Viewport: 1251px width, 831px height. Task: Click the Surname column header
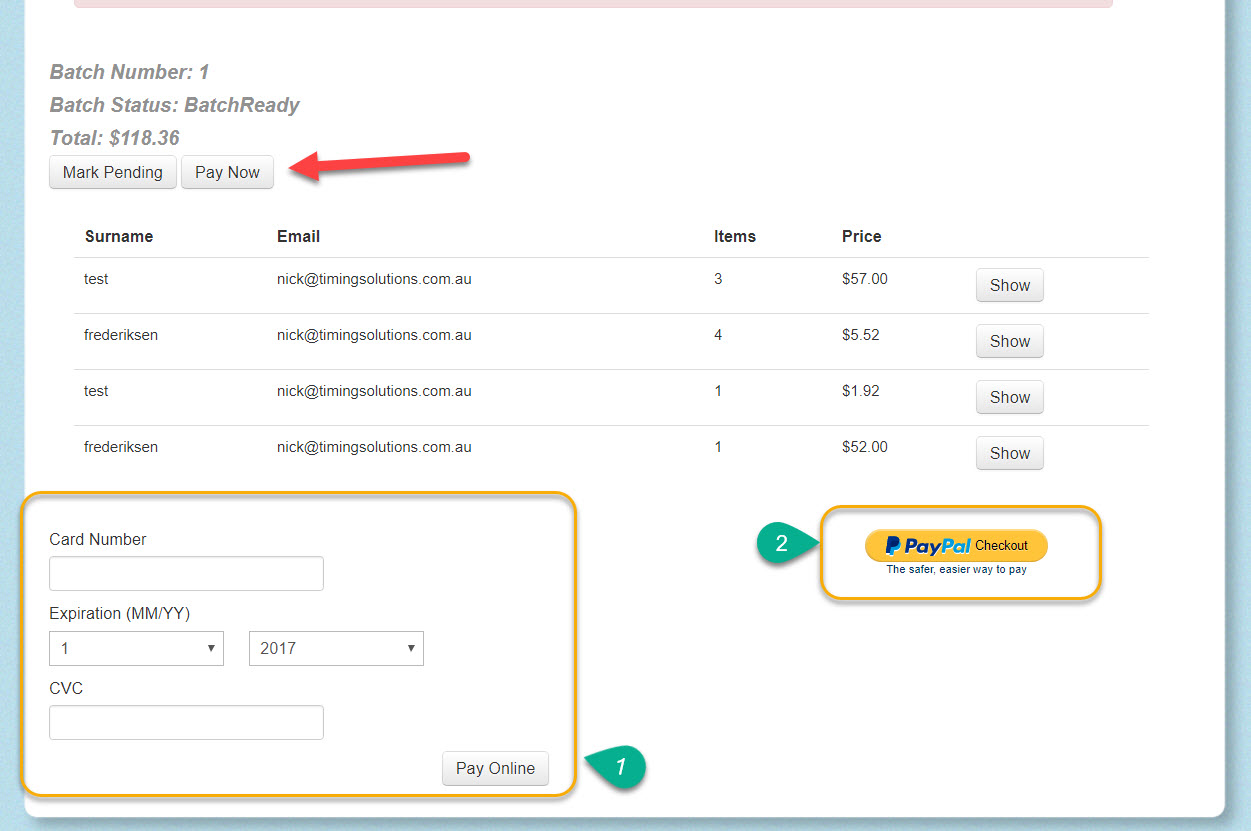click(119, 237)
